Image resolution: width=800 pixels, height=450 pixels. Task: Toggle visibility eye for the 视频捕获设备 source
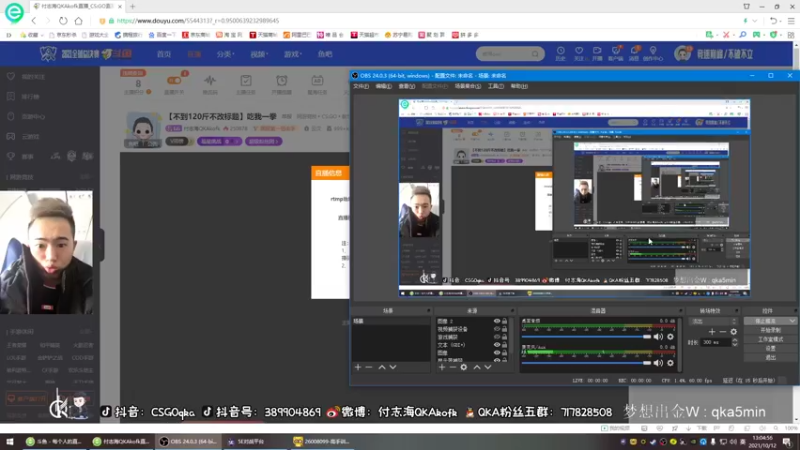(496, 329)
